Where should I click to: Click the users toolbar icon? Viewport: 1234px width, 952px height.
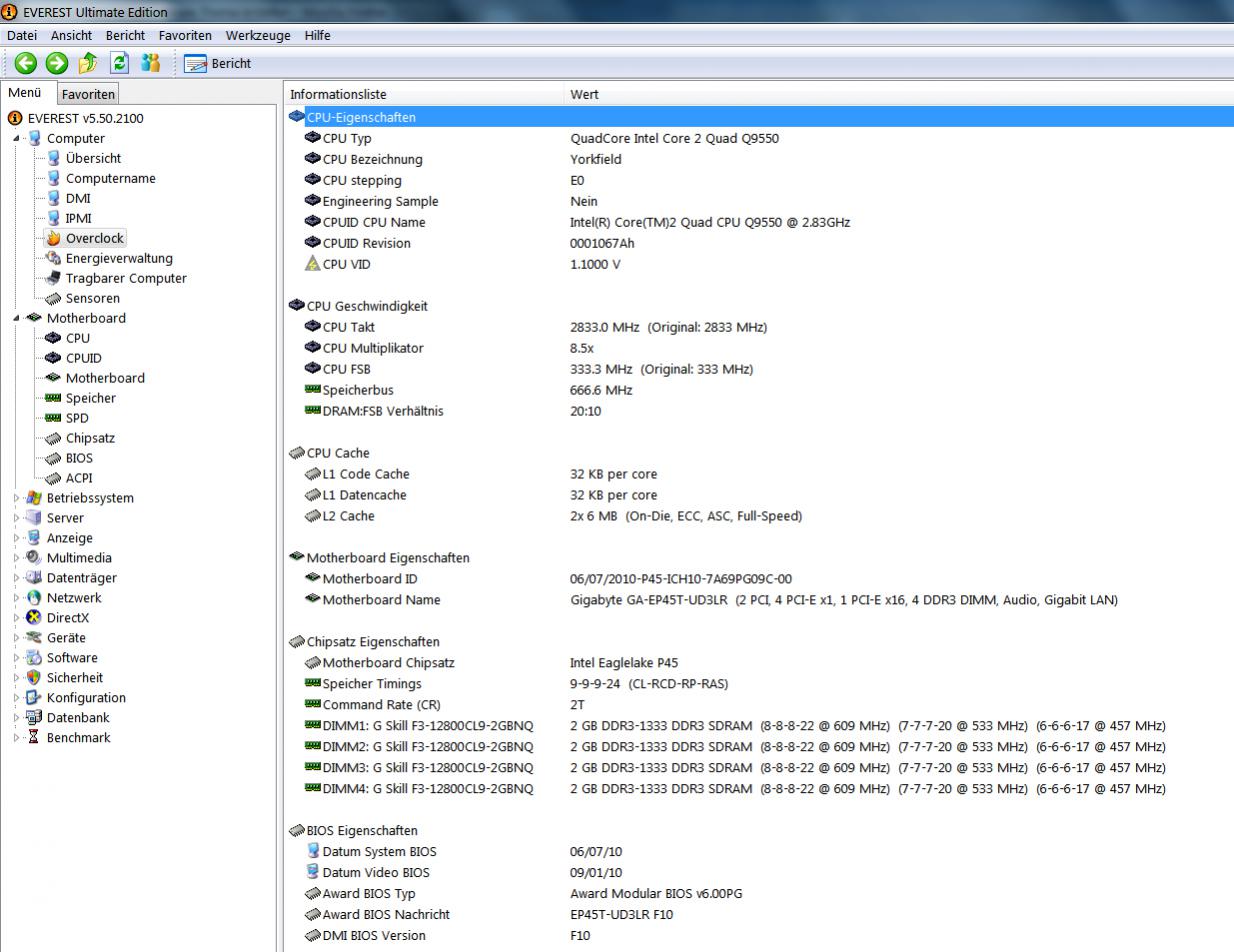(x=151, y=63)
